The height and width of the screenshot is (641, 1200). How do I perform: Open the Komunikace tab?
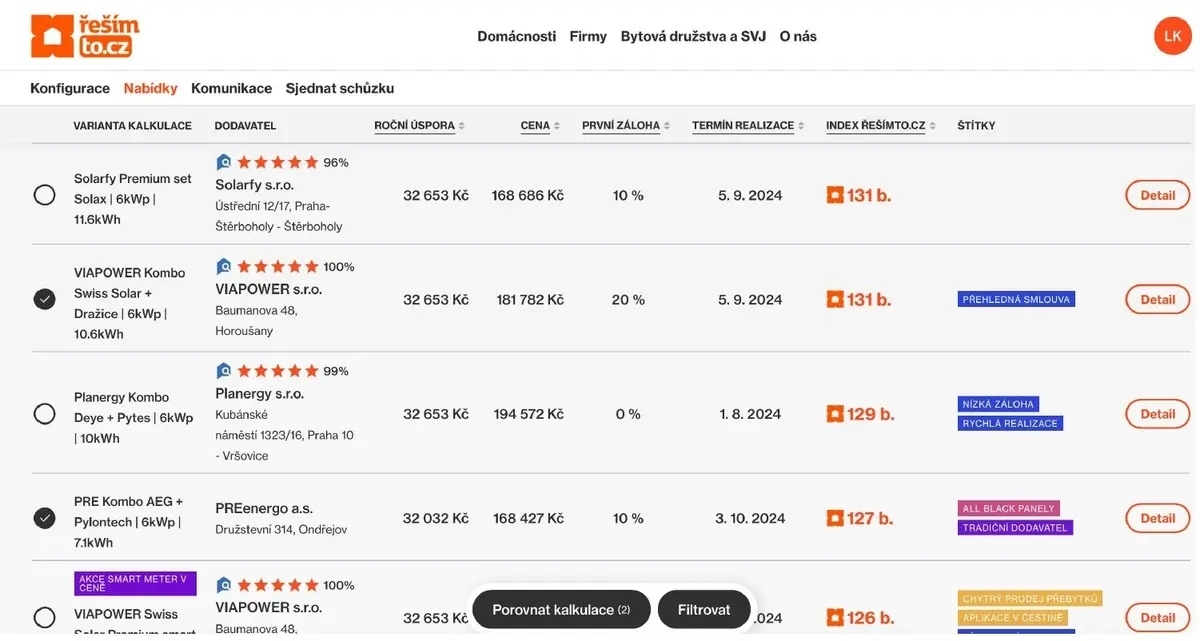click(231, 88)
